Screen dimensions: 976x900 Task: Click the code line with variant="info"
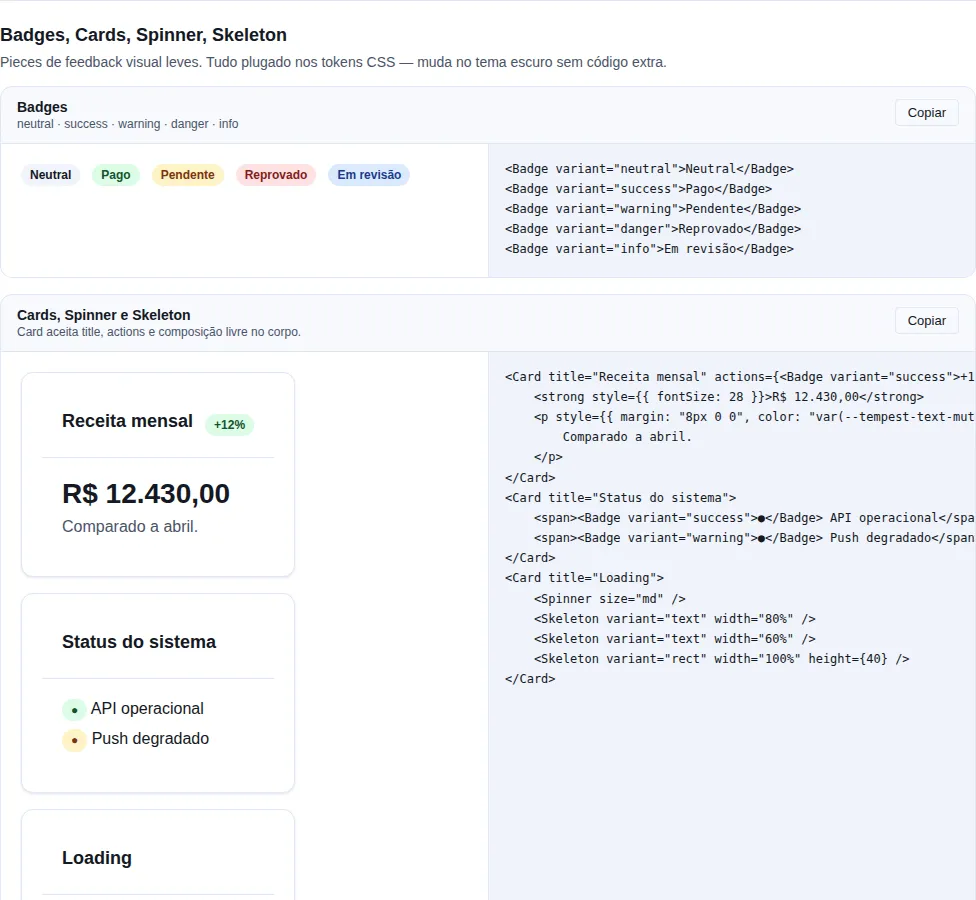649,248
